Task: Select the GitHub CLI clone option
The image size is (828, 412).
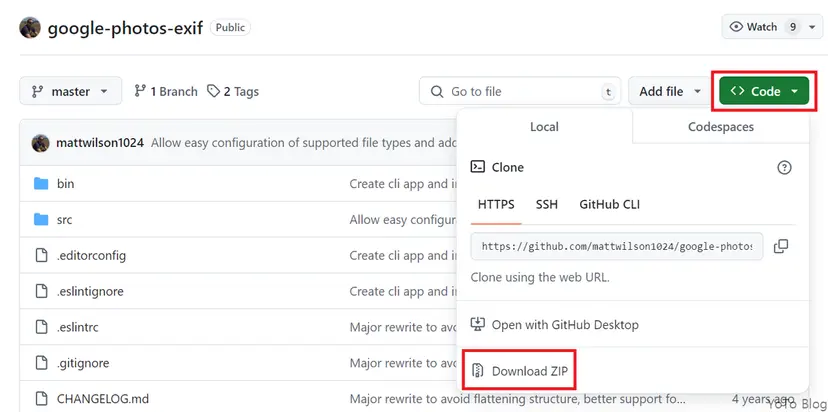Action: coord(609,204)
